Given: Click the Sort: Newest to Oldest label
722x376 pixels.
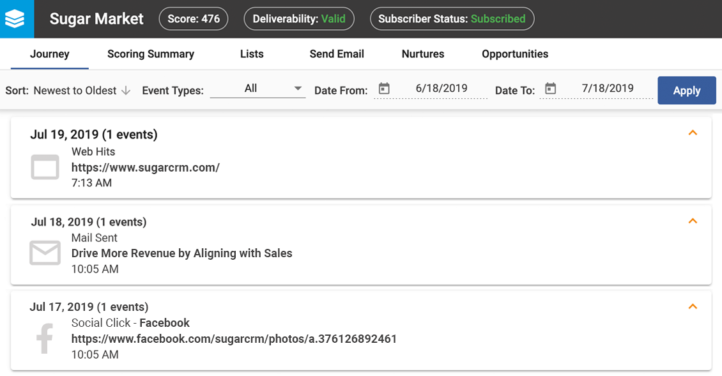Looking at the screenshot, I should coord(61,91).
